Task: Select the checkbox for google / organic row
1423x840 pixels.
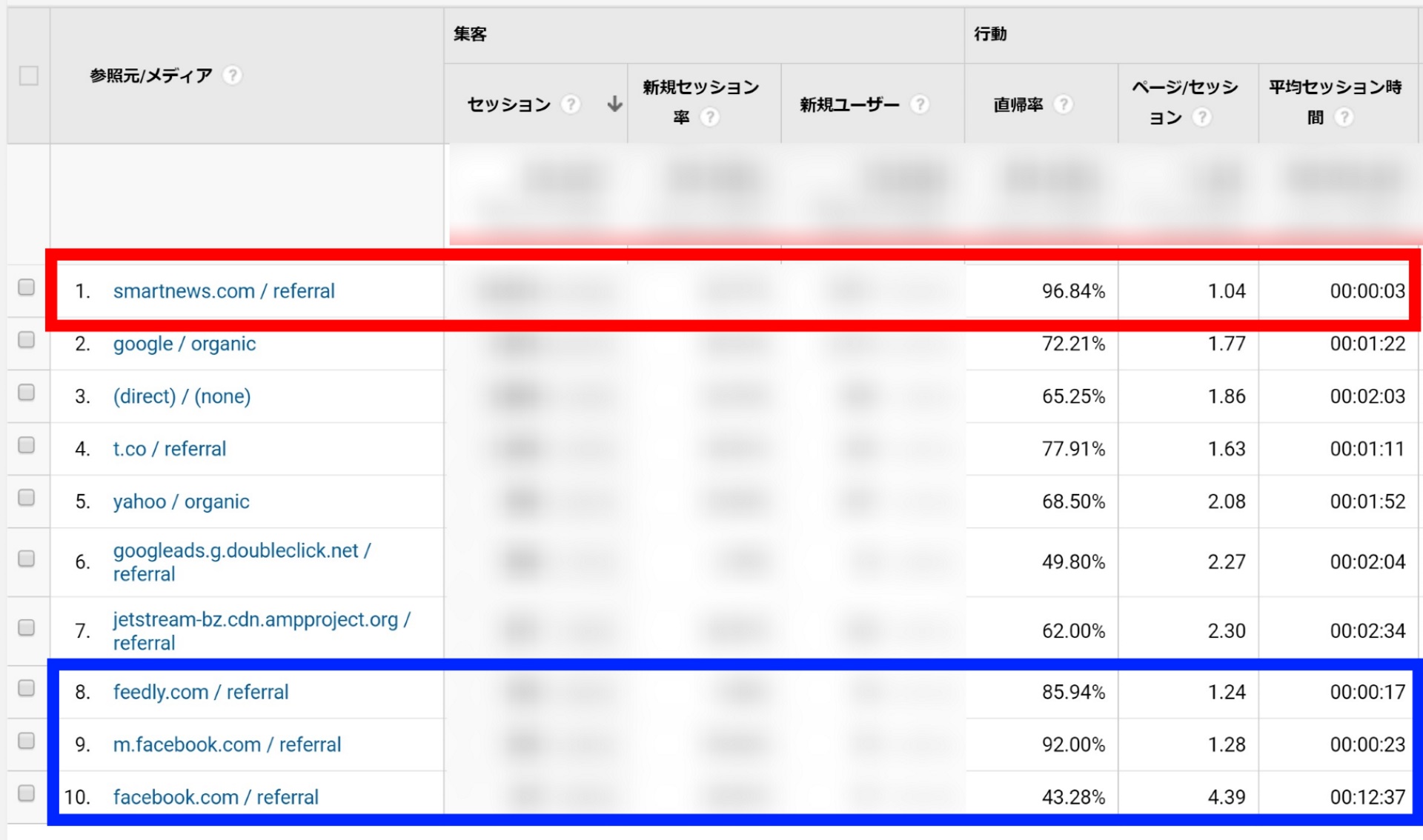Action: point(27,340)
